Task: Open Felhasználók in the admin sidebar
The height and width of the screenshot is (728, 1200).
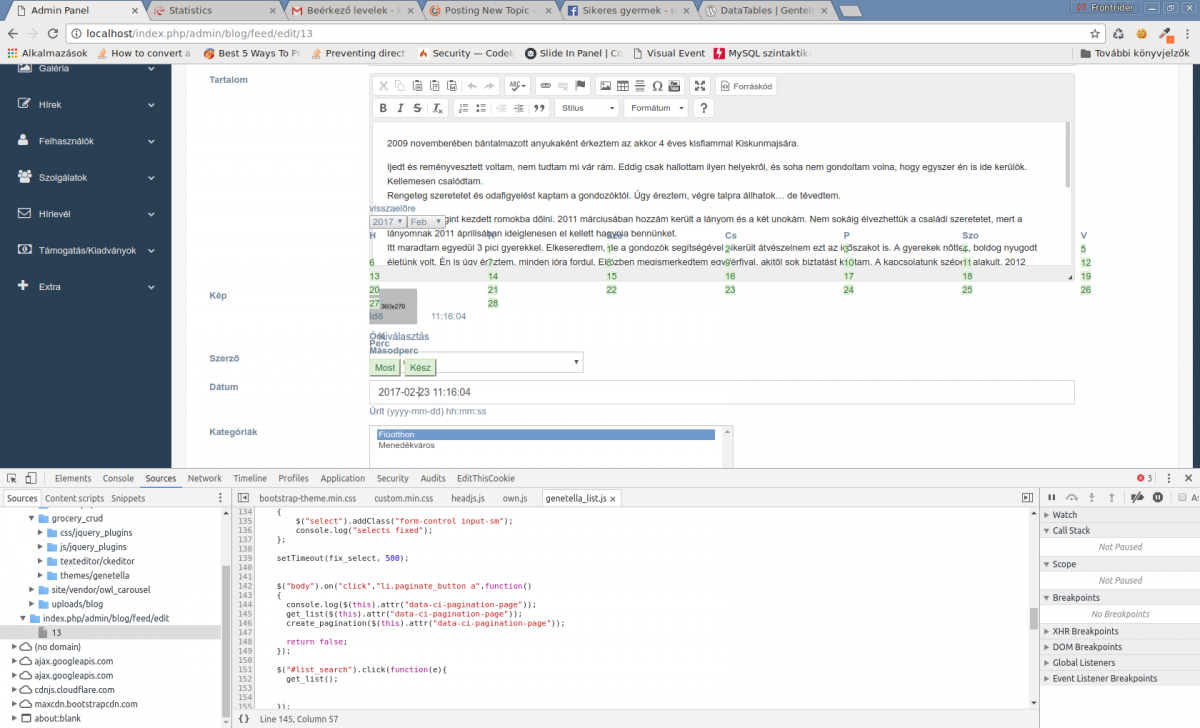Action: pyautogui.click(x=85, y=140)
